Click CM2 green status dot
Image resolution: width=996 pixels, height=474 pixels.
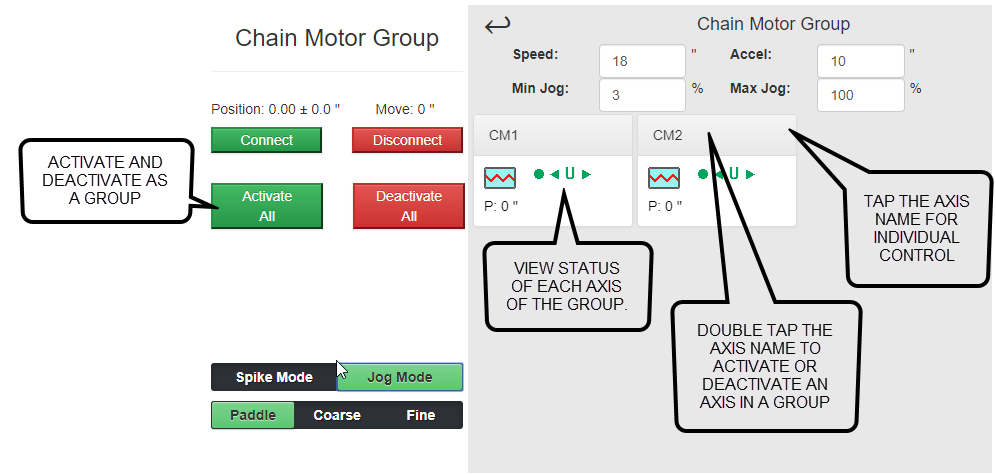click(x=703, y=174)
